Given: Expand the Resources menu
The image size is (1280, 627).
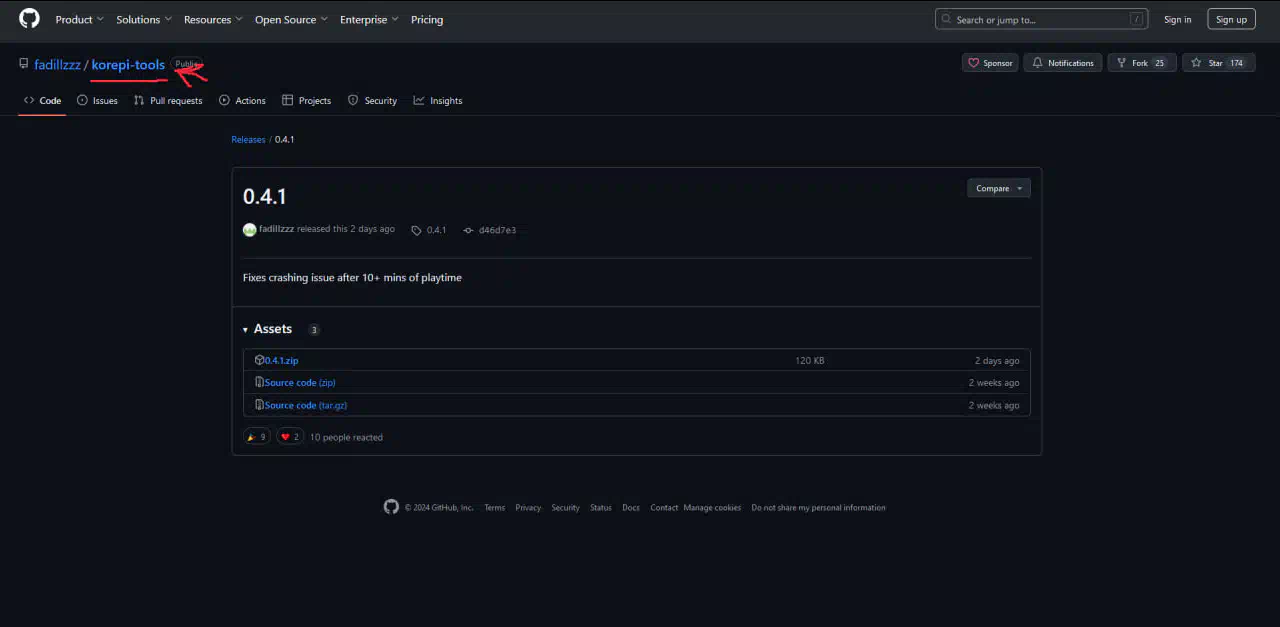Looking at the screenshot, I should click(x=213, y=19).
